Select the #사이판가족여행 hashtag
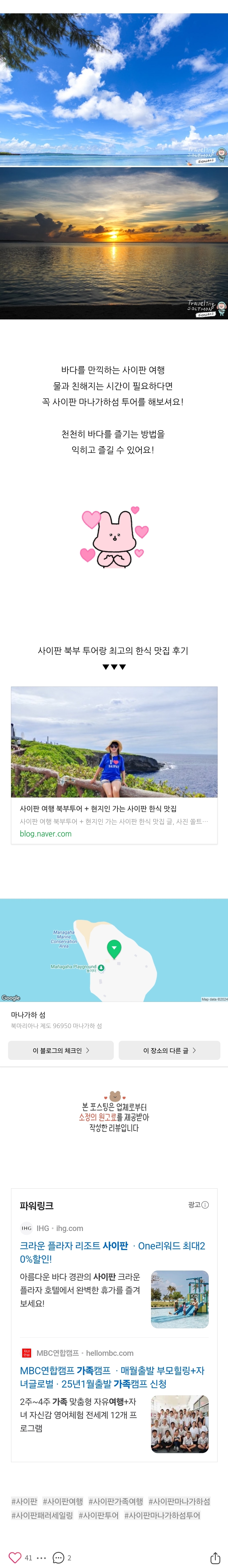The image size is (228, 1568). 115,1502
